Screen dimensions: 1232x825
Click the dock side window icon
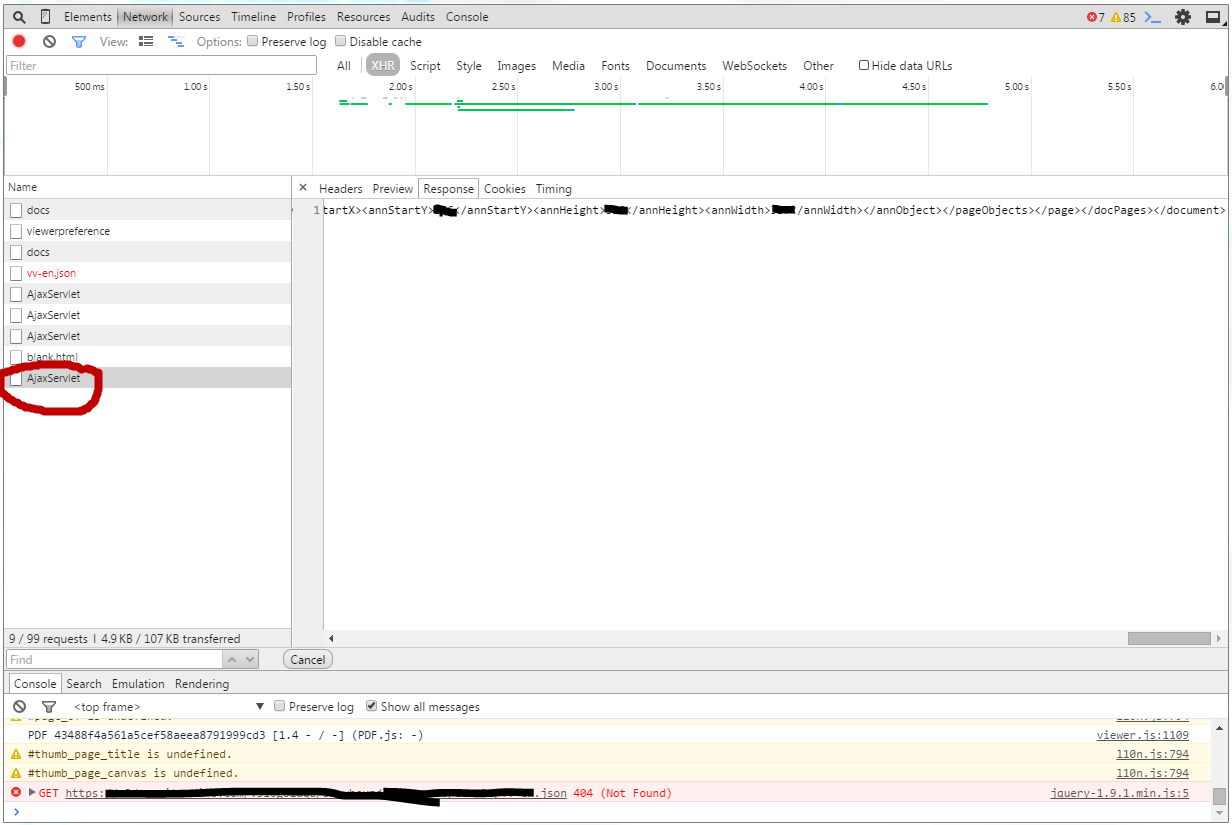[x=1212, y=17]
